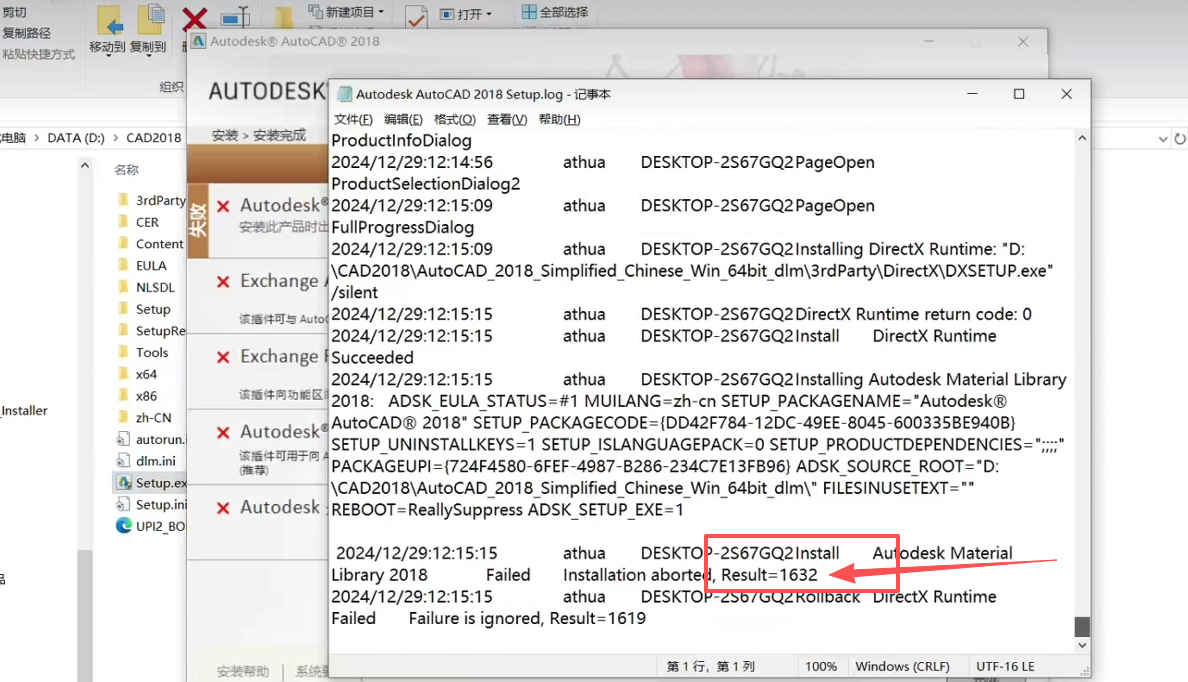Select the 3rdParty folder icon
Screen dimensions: 1188x682
(123, 200)
